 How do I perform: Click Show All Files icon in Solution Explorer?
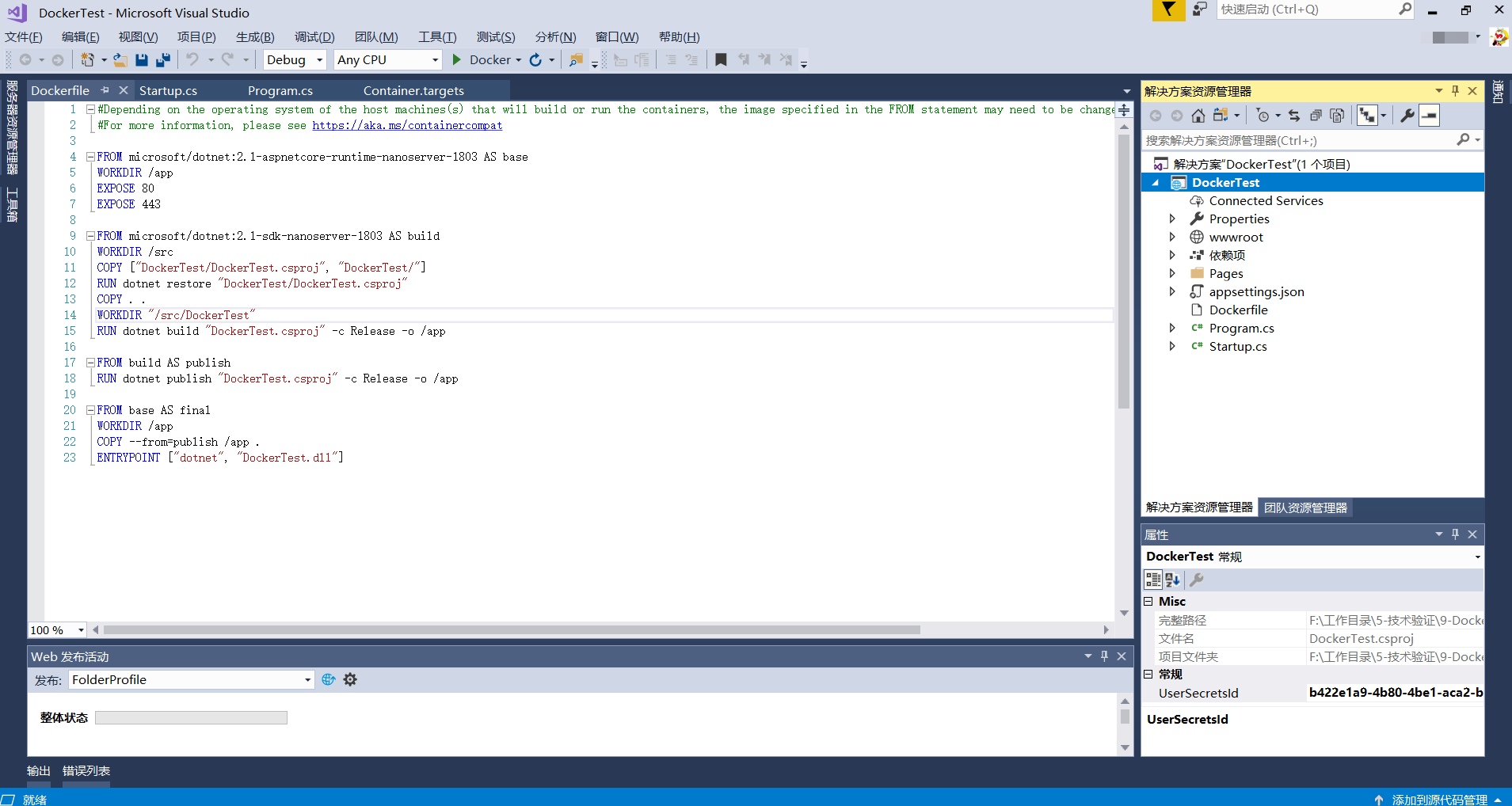(x=1337, y=116)
